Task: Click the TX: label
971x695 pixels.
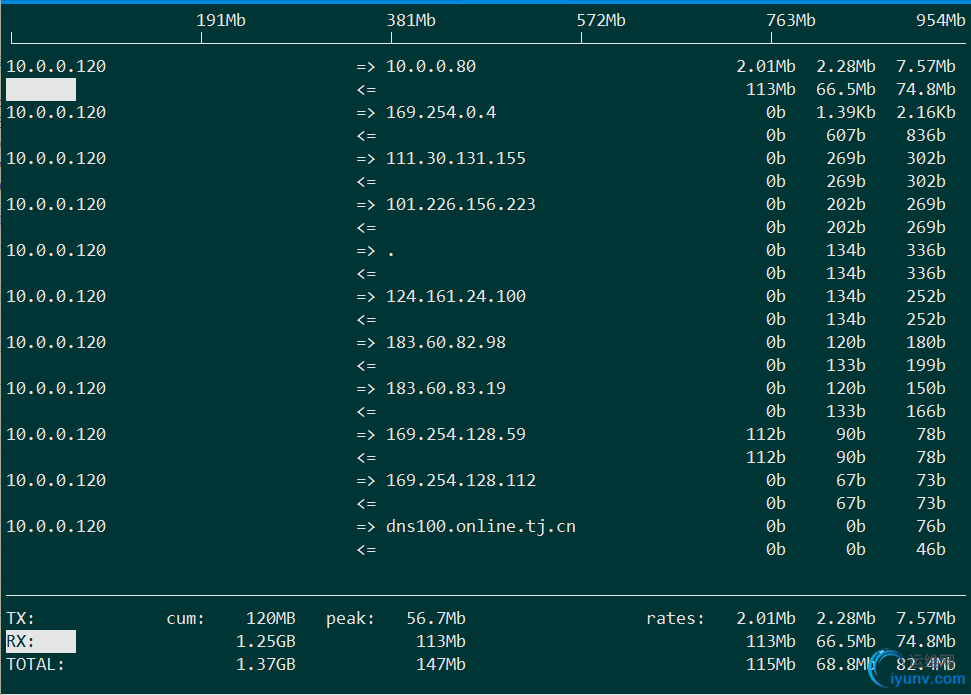Action: pos(21,618)
